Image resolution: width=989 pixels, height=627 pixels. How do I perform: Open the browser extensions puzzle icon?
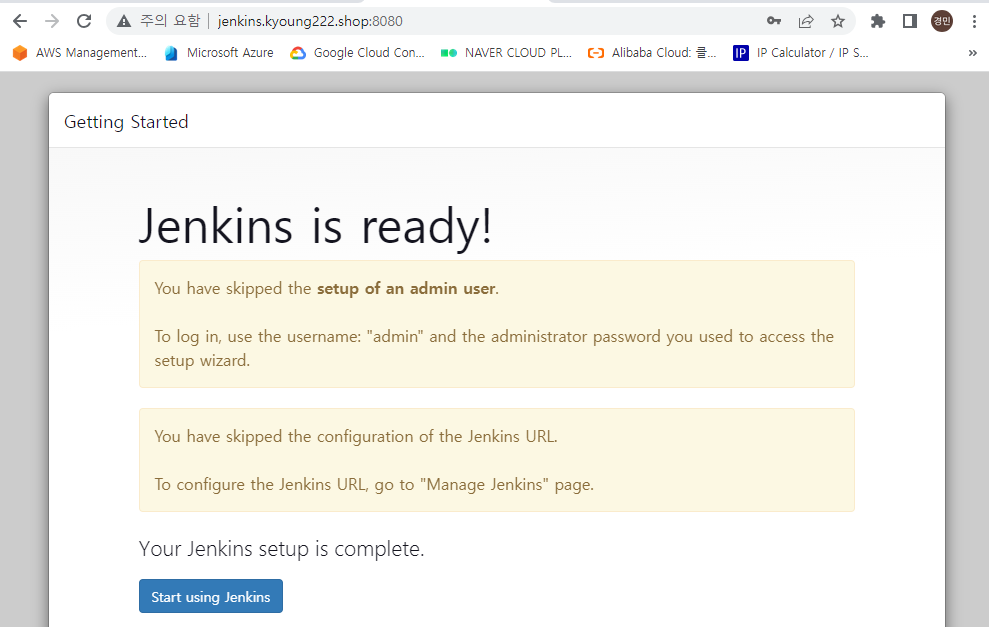point(877,21)
